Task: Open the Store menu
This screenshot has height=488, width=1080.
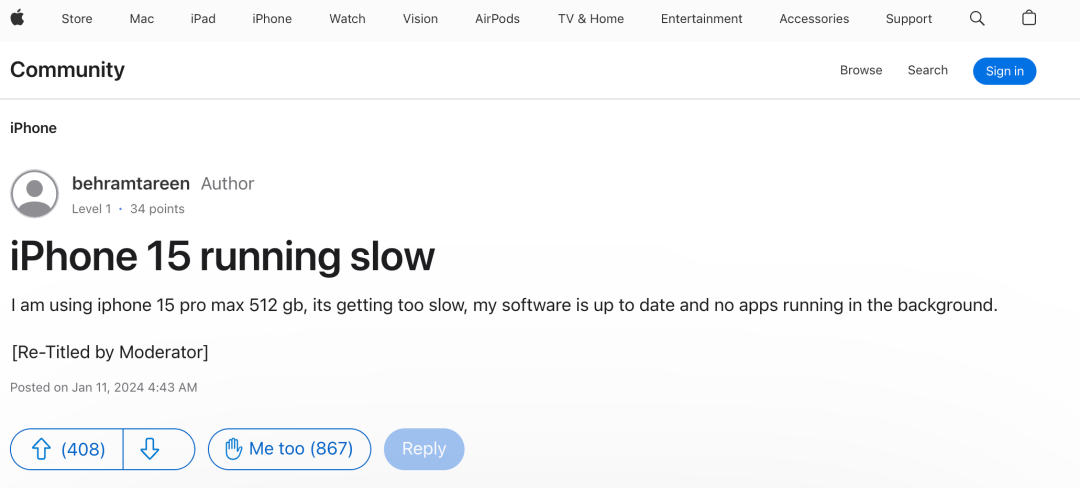Action: coord(77,19)
